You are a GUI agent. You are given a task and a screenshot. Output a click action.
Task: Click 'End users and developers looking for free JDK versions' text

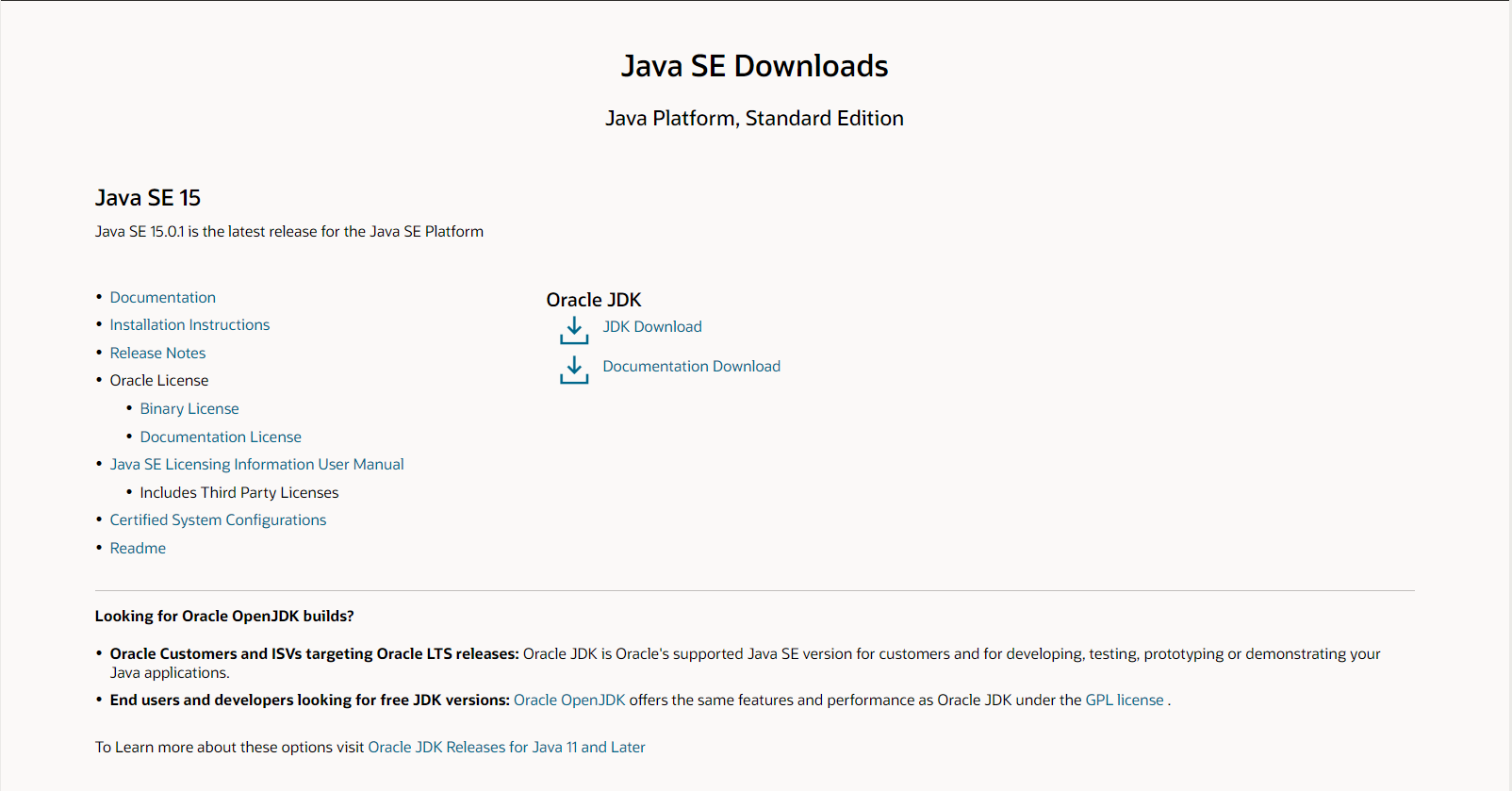point(310,700)
